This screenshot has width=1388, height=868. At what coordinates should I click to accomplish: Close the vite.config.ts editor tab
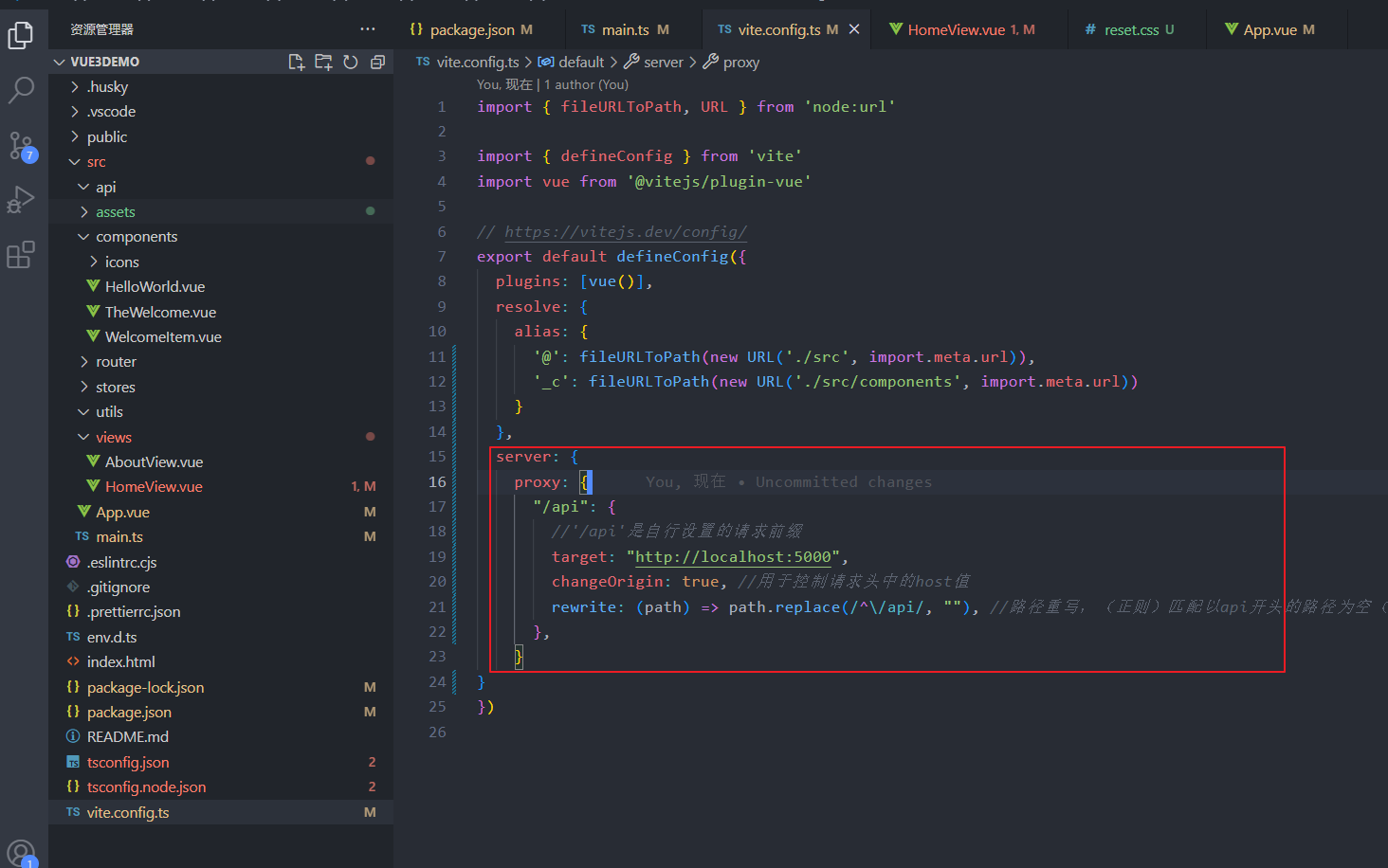coord(854,29)
